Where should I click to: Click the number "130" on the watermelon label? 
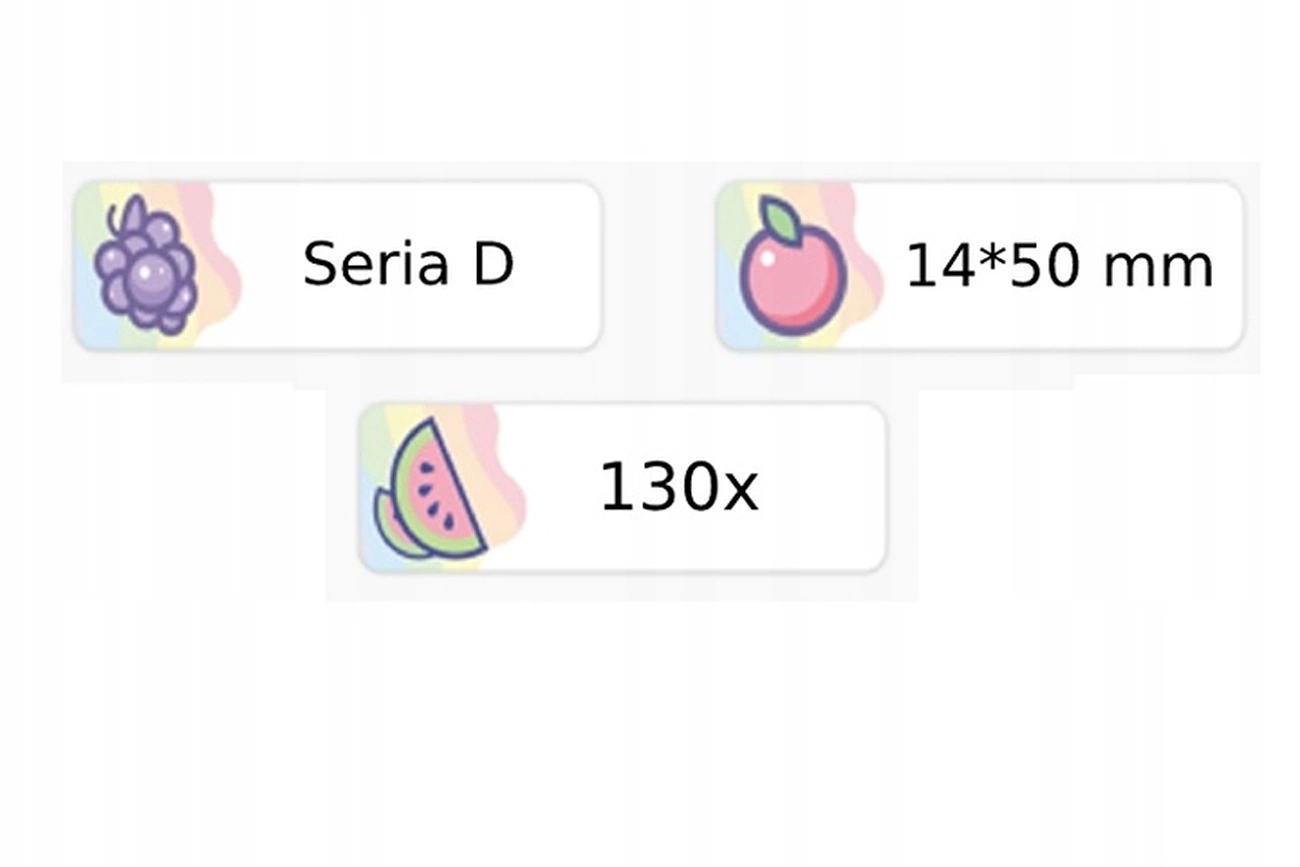657,489
